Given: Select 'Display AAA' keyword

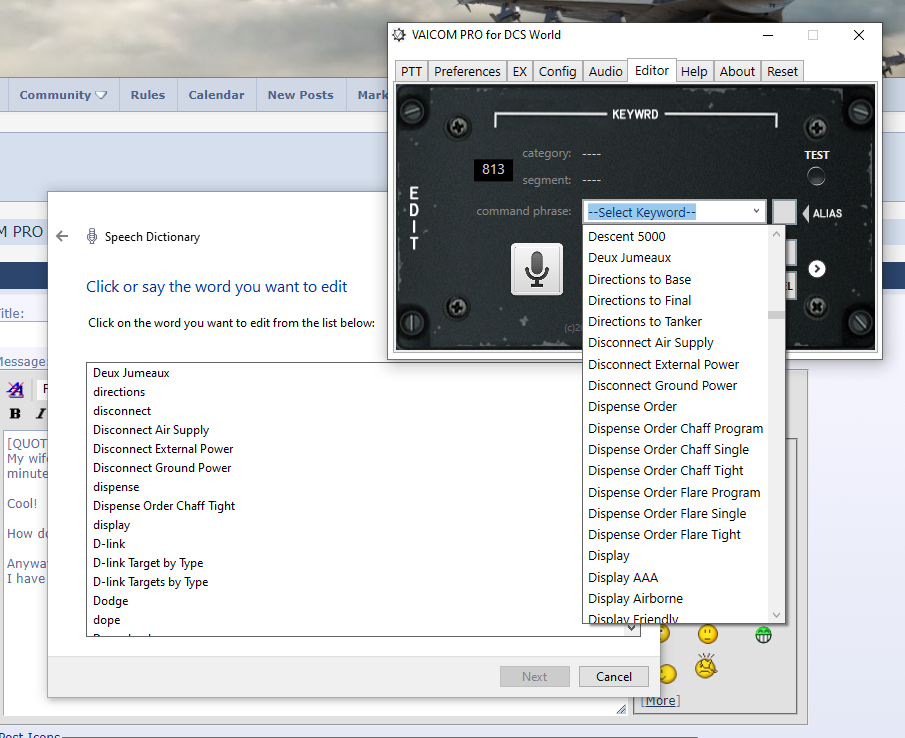Looking at the screenshot, I should pyautogui.click(x=676, y=578).
